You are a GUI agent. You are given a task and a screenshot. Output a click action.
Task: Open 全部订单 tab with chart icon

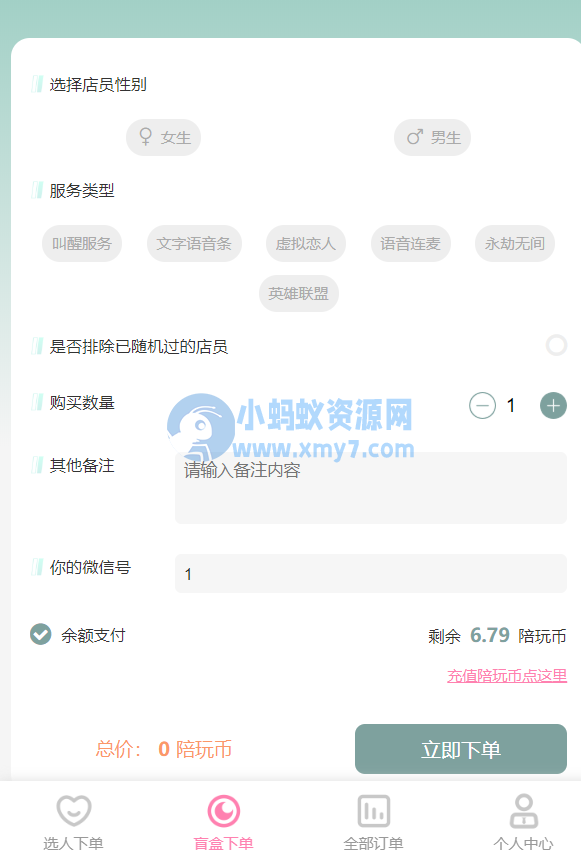pos(373,822)
